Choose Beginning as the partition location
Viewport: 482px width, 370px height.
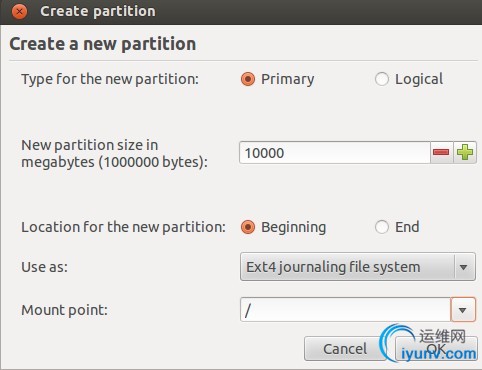click(x=248, y=227)
